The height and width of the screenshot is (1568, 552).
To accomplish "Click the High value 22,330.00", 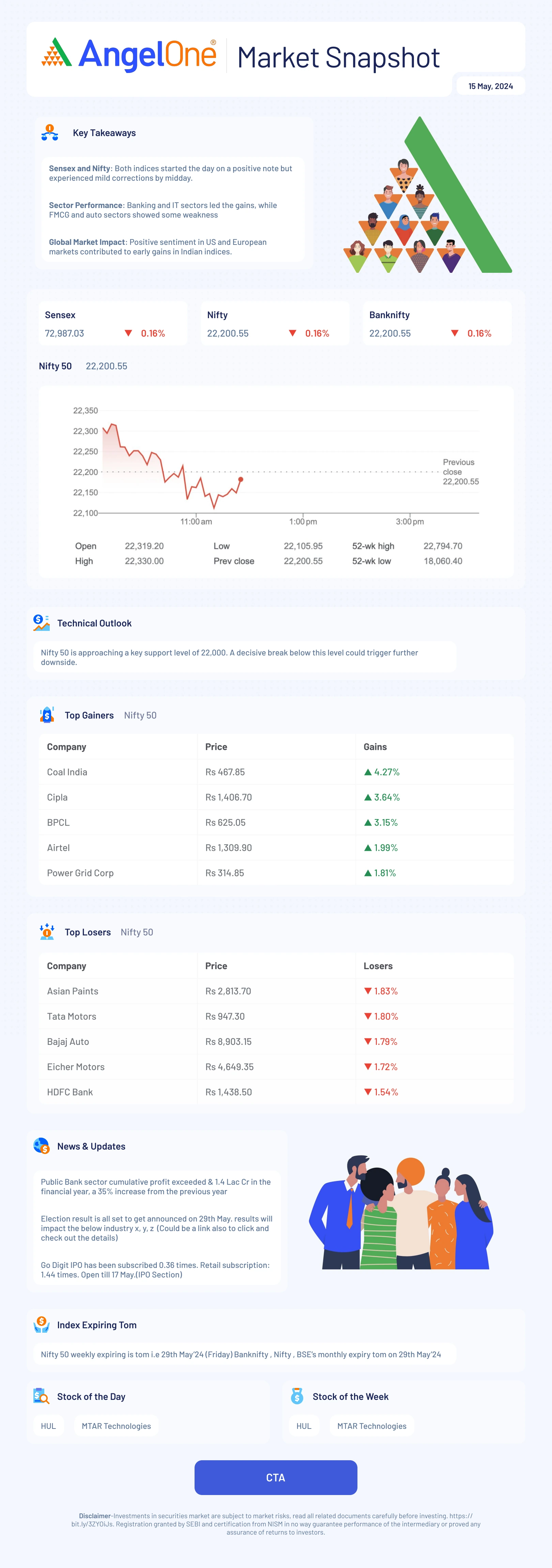I will coord(144,561).
